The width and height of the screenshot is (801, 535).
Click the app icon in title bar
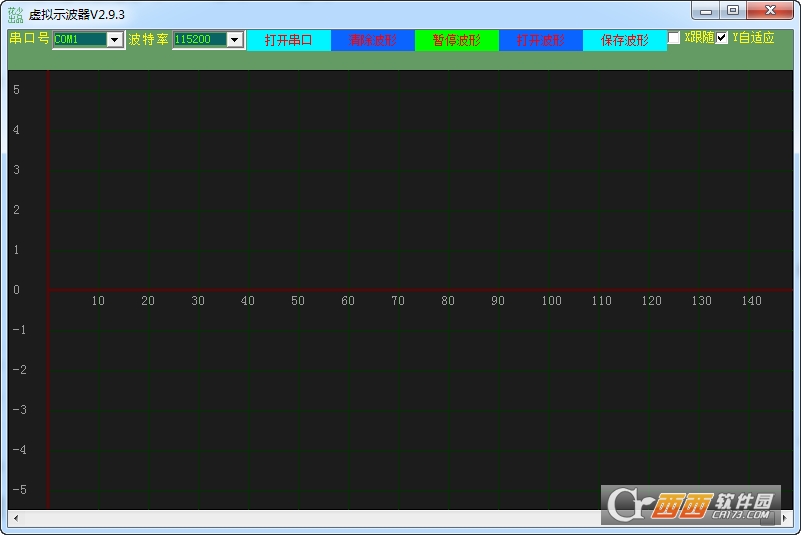tap(15, 15)
